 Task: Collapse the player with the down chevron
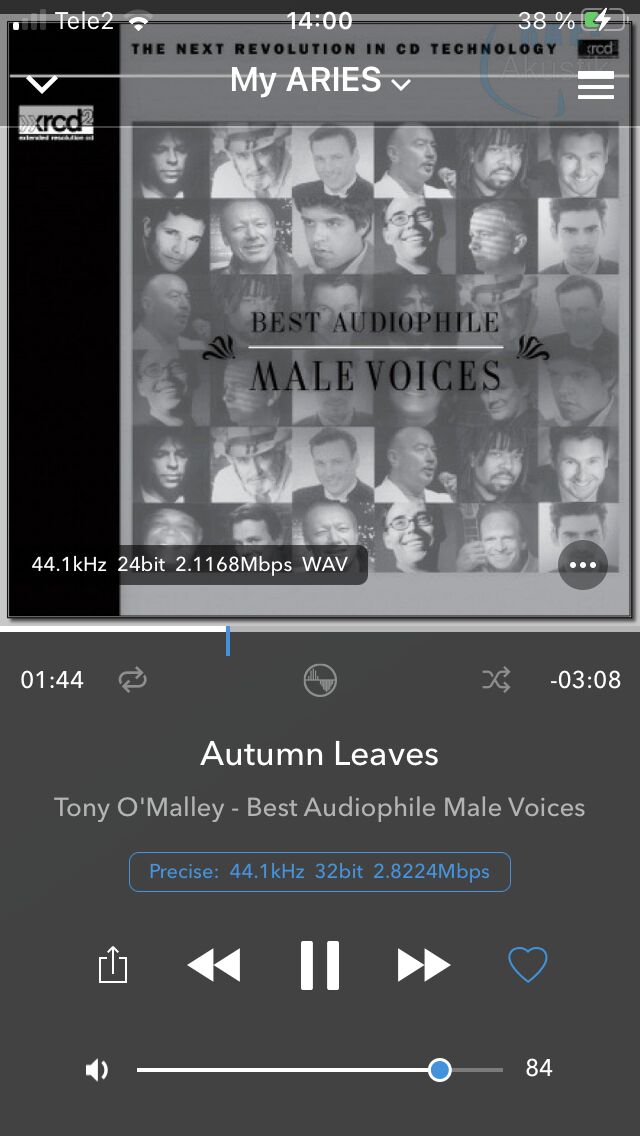click(42, 84)
